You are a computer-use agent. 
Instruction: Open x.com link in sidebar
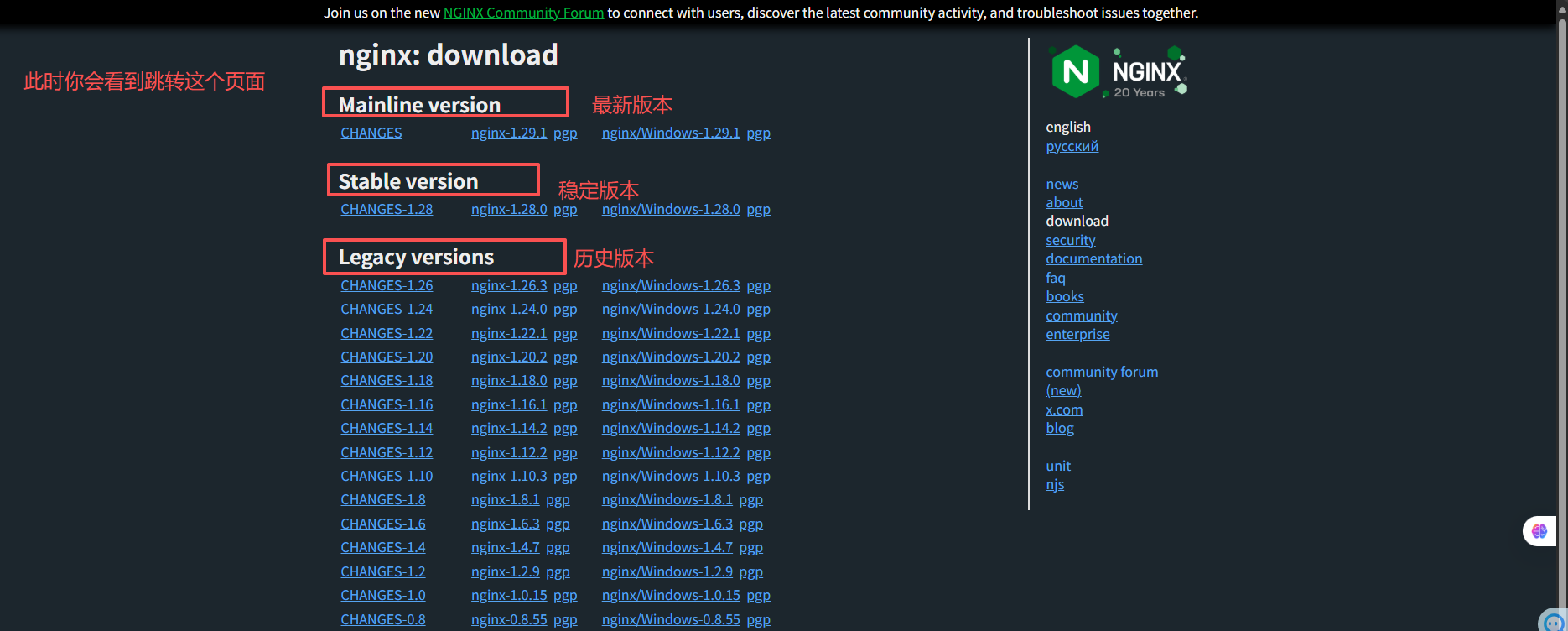[1064, 409]
